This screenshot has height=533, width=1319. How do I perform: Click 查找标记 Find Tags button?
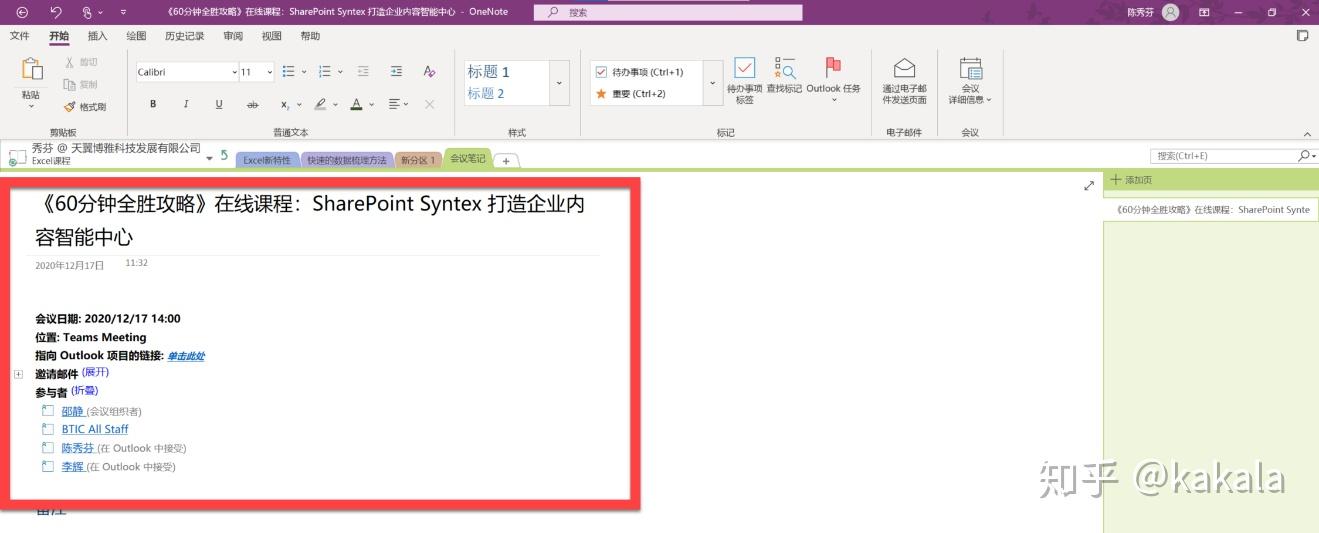point(784,75)
